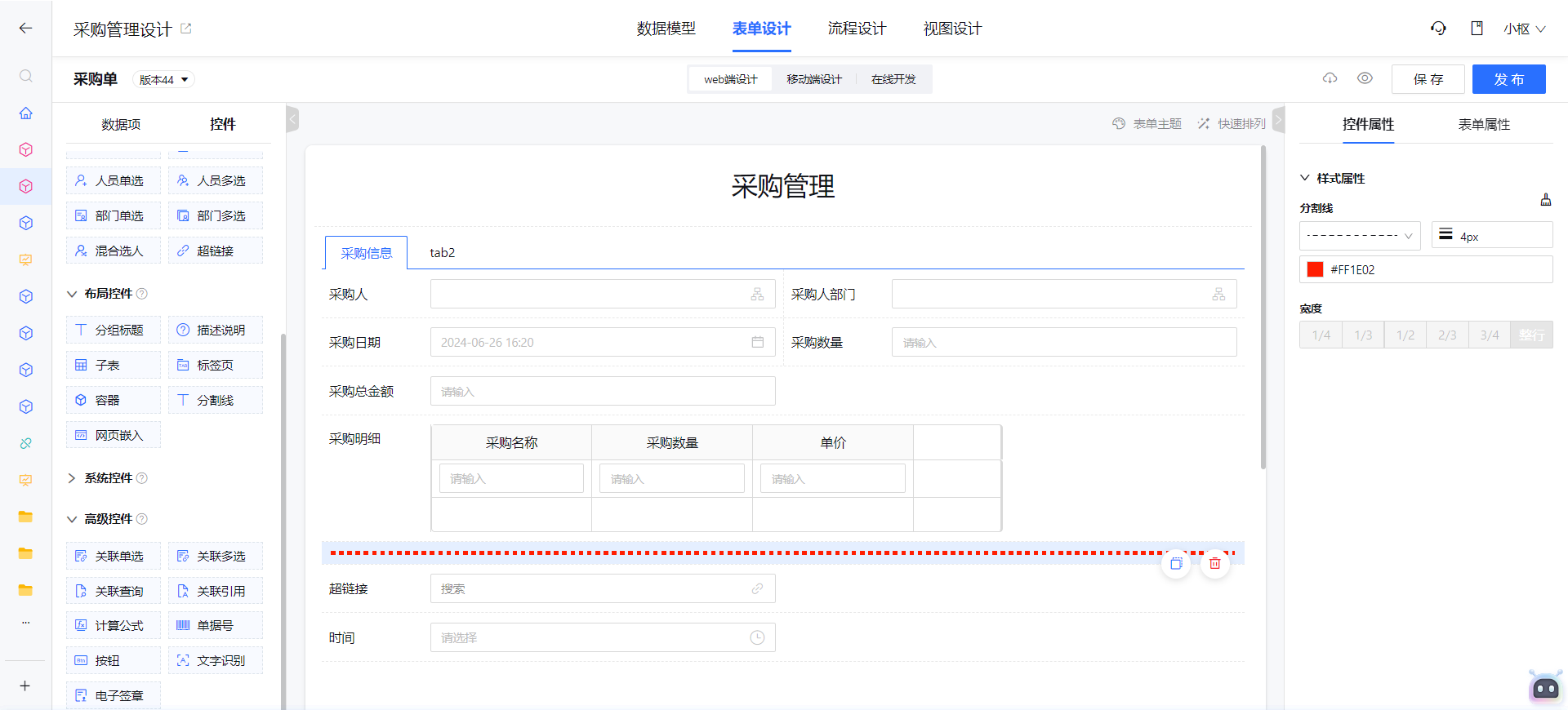Copy the selected divider component
The width and height of the screenshot is (1568, 710).
[x=1176, y=563]
